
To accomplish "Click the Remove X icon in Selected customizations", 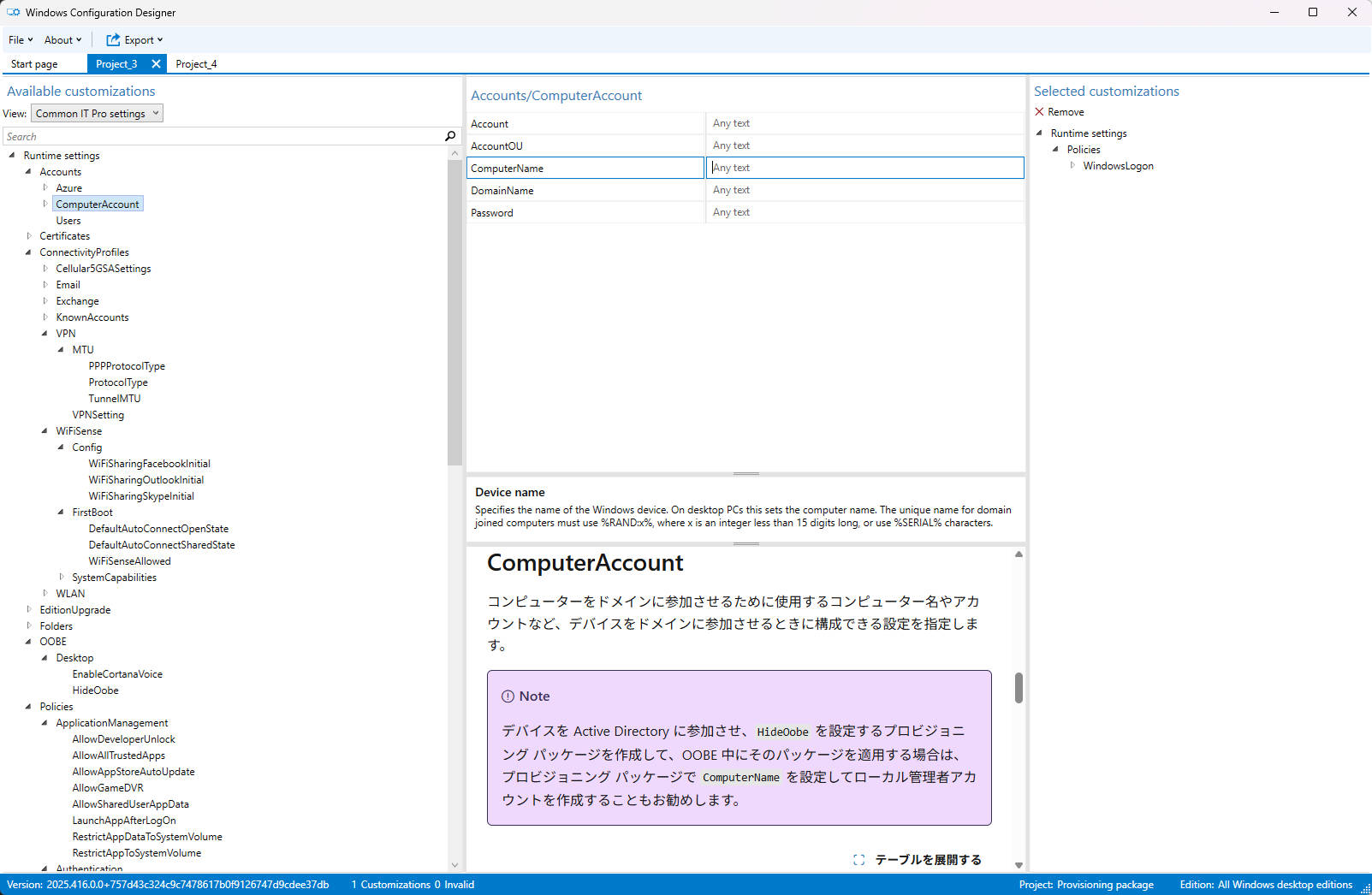I will (x=1039, y=111).
